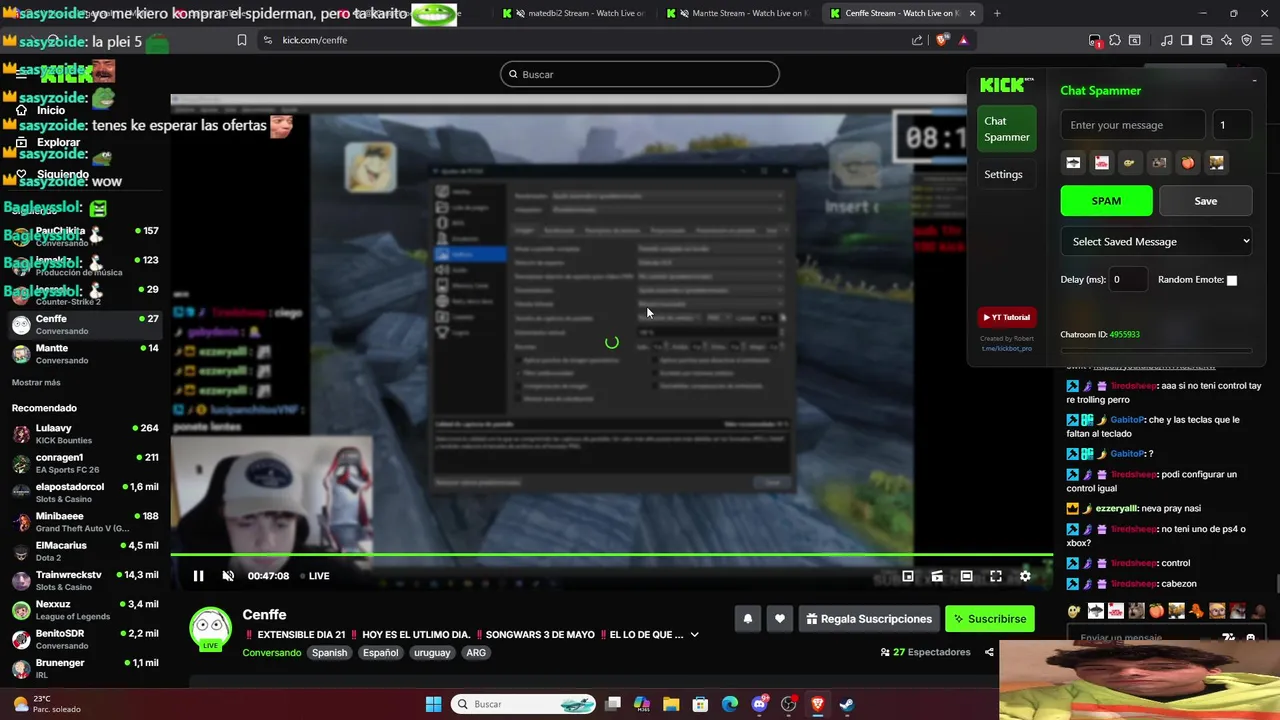Enter fullscreen mode on the video

tap(996, 576)
